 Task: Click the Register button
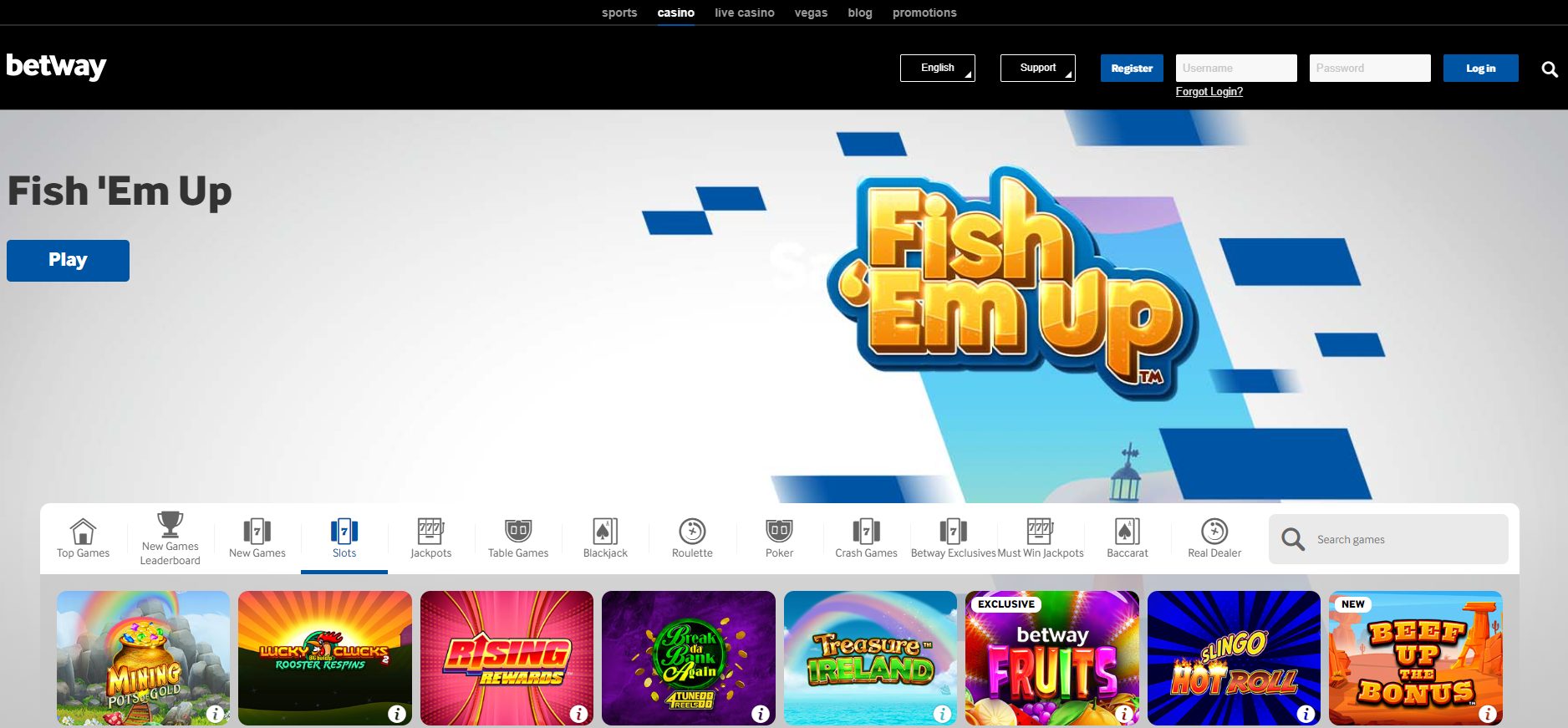[1132, 68]
